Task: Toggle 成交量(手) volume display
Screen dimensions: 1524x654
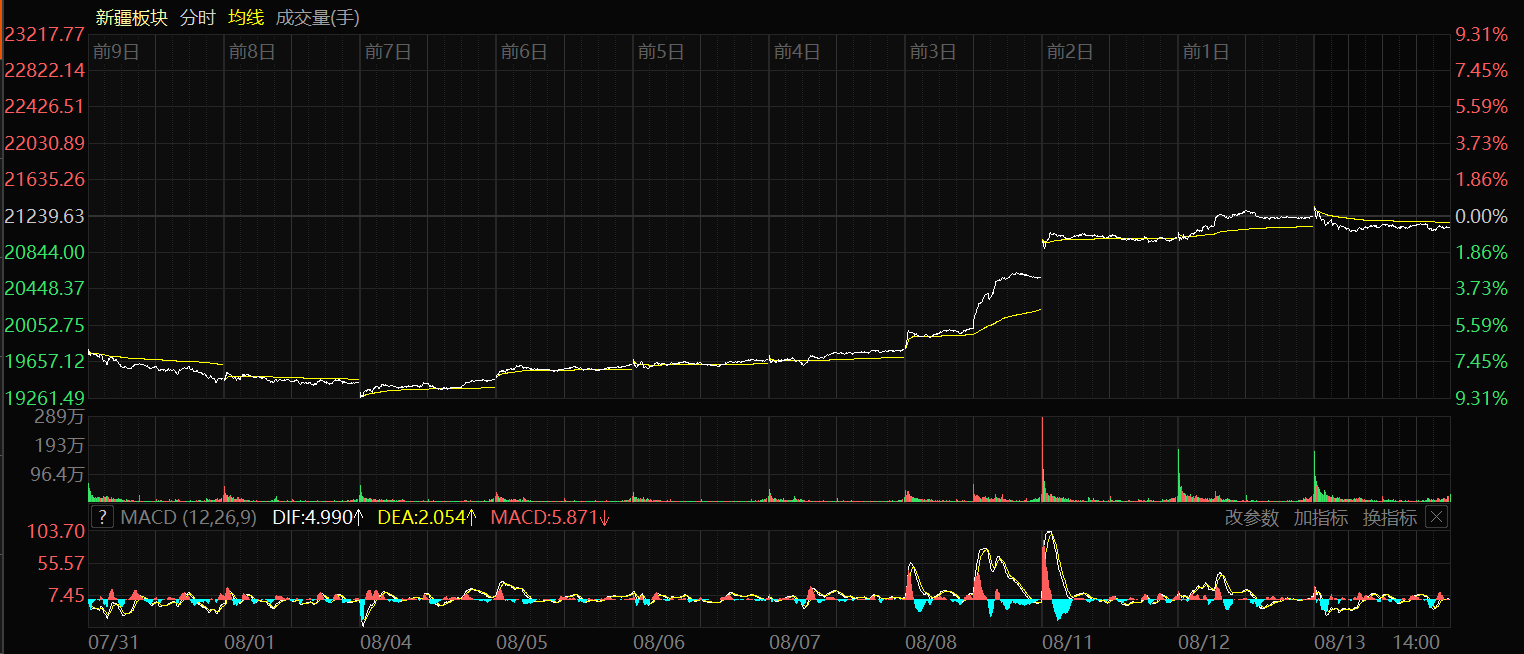Action: [x=317, y=17]
